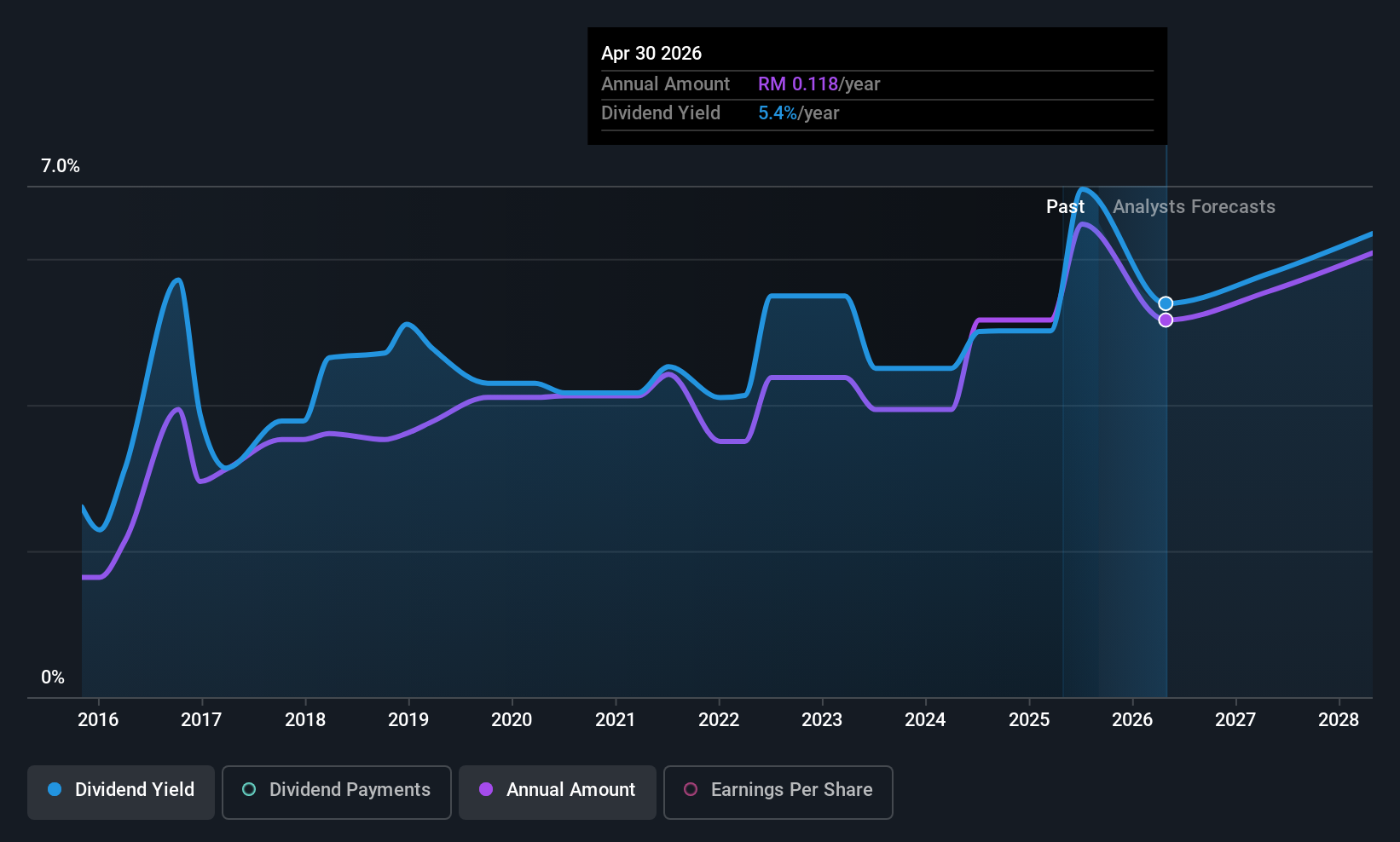Click the 2020 x-axis label

[512, 720]
